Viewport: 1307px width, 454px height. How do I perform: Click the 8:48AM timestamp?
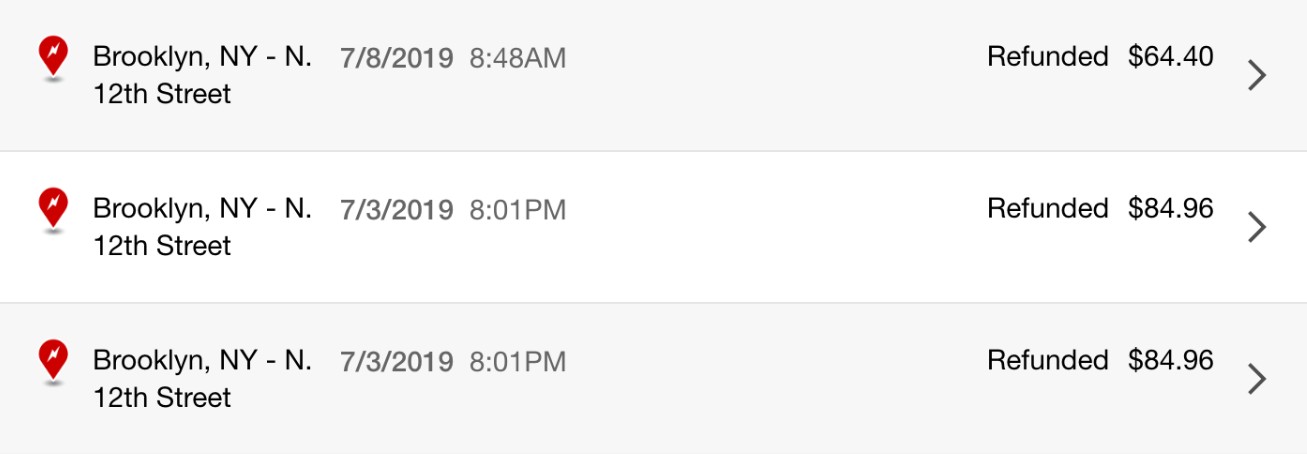[x=518, y=59]
